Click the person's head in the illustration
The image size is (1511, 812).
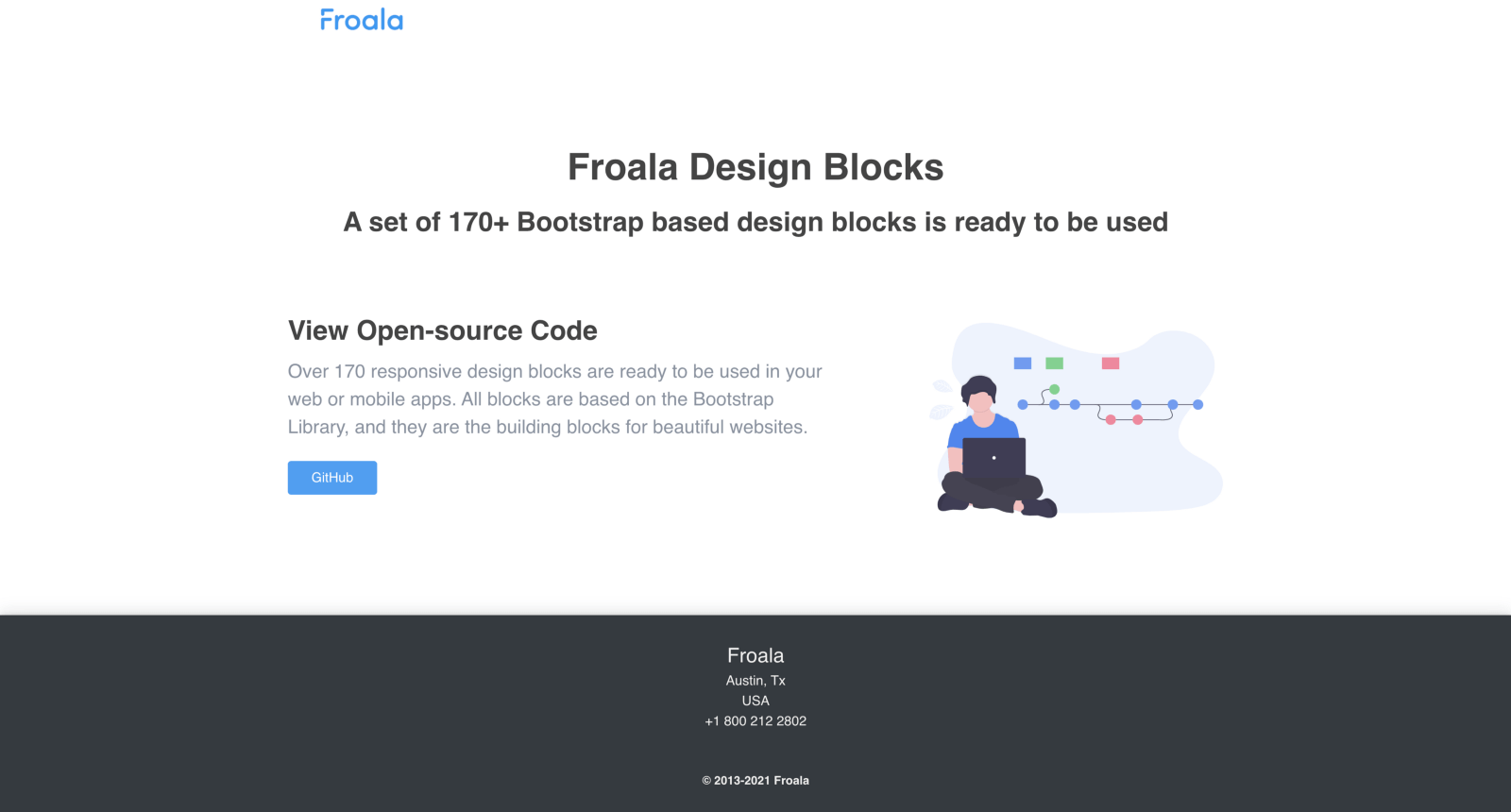click(x=980, y=394)
